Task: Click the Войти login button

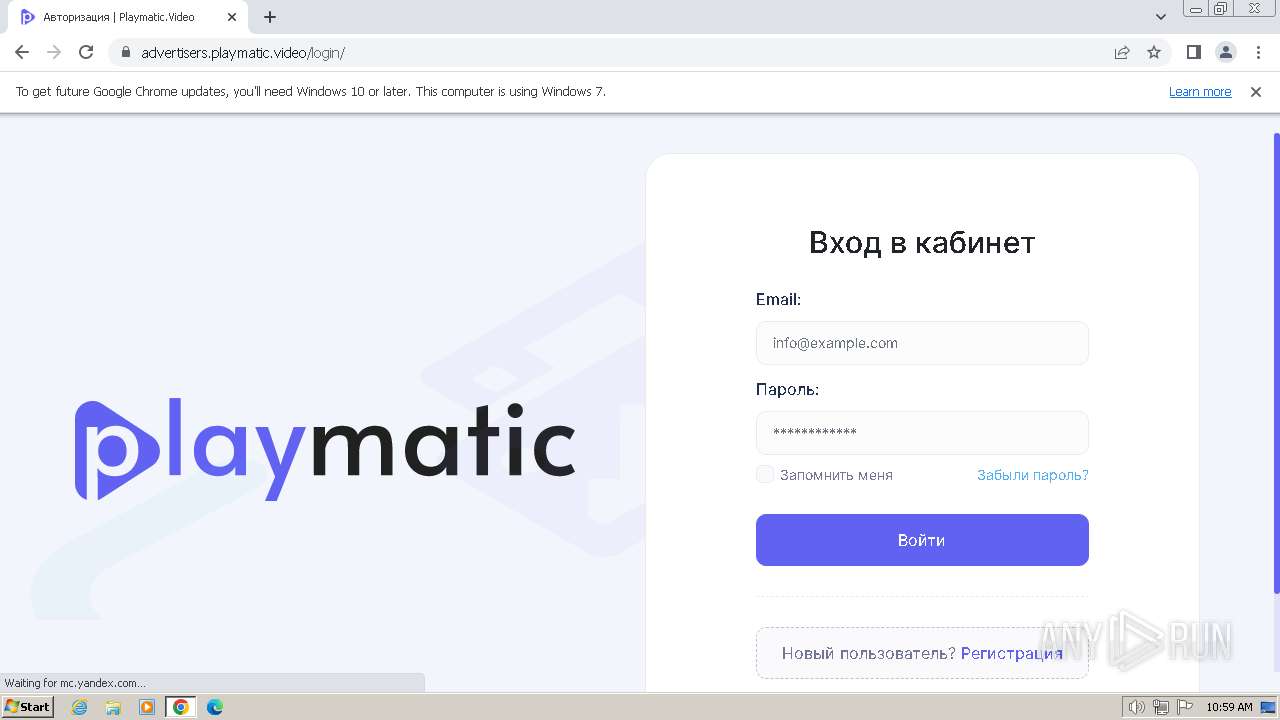Action: point(922,540)
